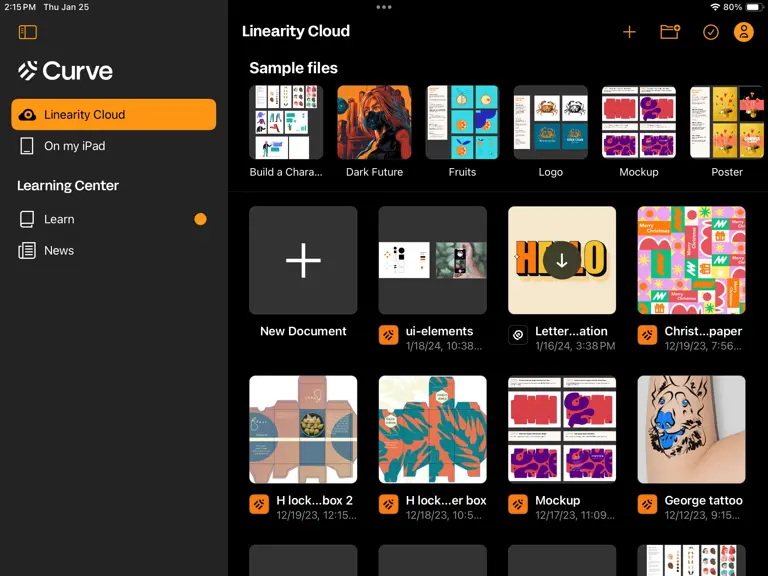
Task: Select On my iPad location
Action: (114, 146)
